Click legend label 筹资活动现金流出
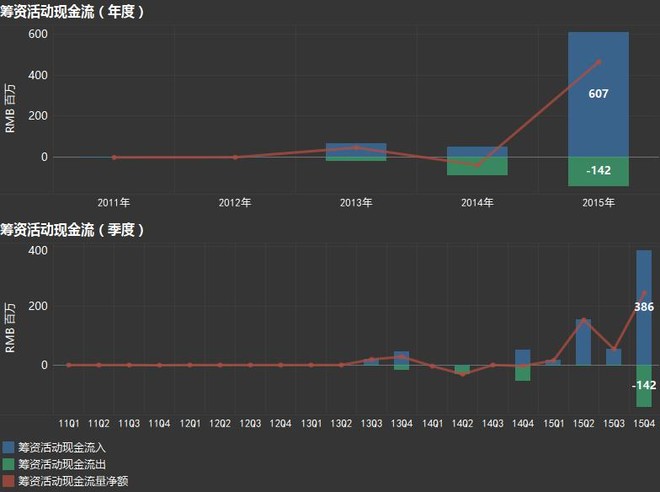 [61, 464]
